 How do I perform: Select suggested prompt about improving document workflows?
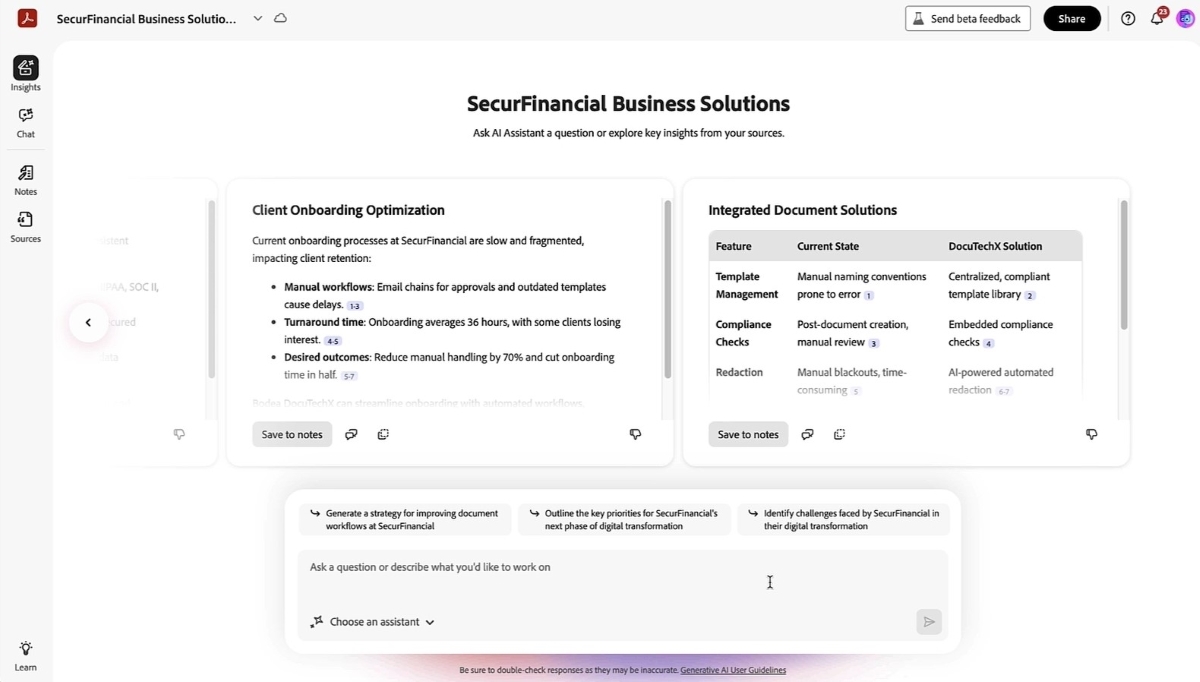[x=405, y=519]
